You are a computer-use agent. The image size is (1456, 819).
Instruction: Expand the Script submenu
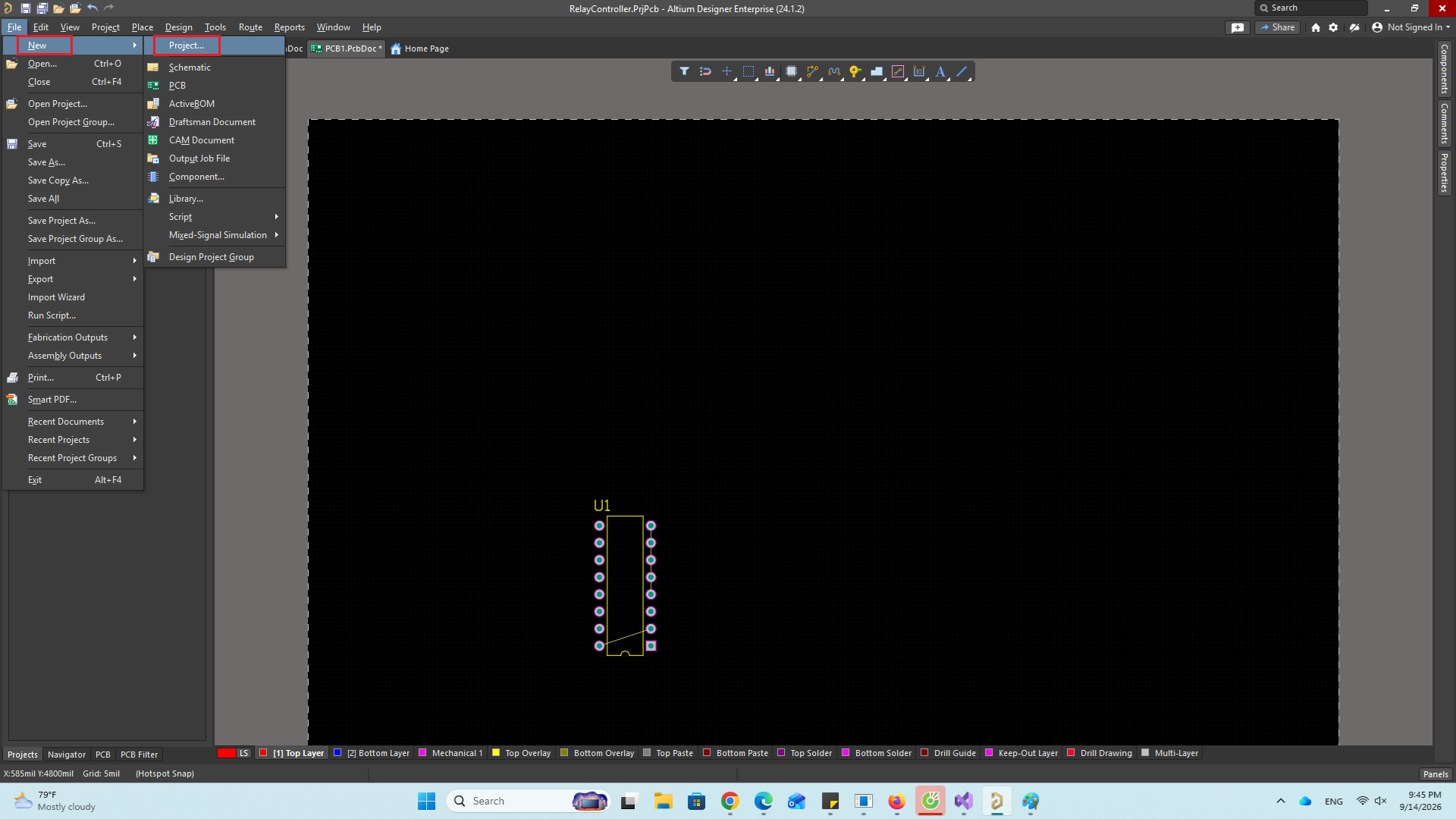click(215, 217)
